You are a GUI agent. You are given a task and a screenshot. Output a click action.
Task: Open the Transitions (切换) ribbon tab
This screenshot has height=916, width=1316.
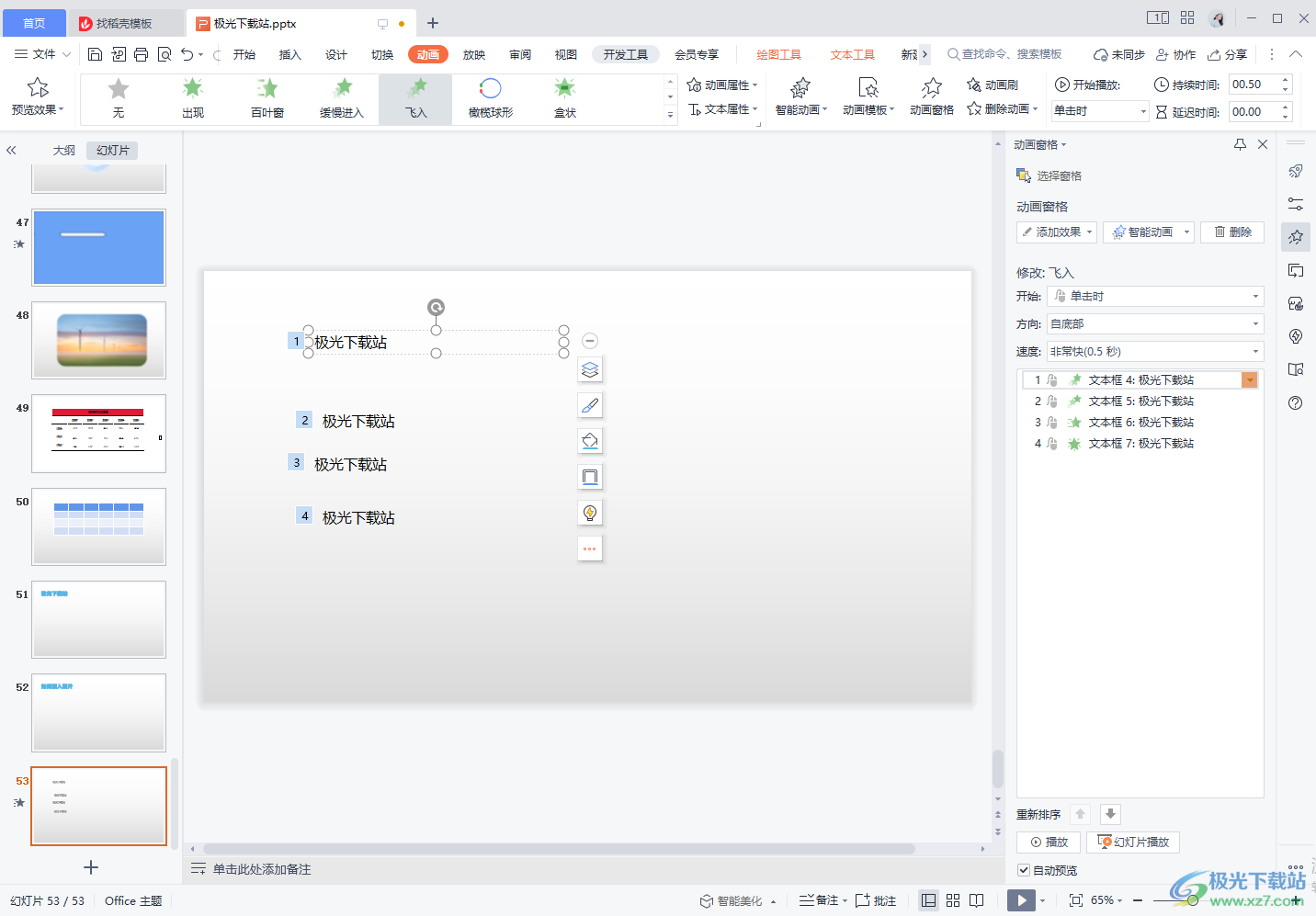382,54
